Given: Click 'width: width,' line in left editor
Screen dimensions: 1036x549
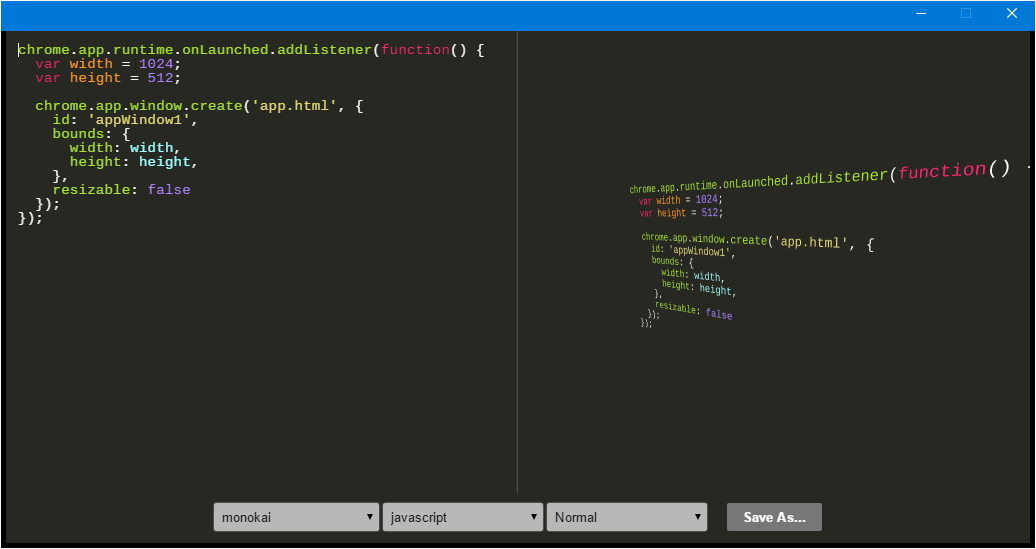Looking at the screenshot, I should [125, 148].
